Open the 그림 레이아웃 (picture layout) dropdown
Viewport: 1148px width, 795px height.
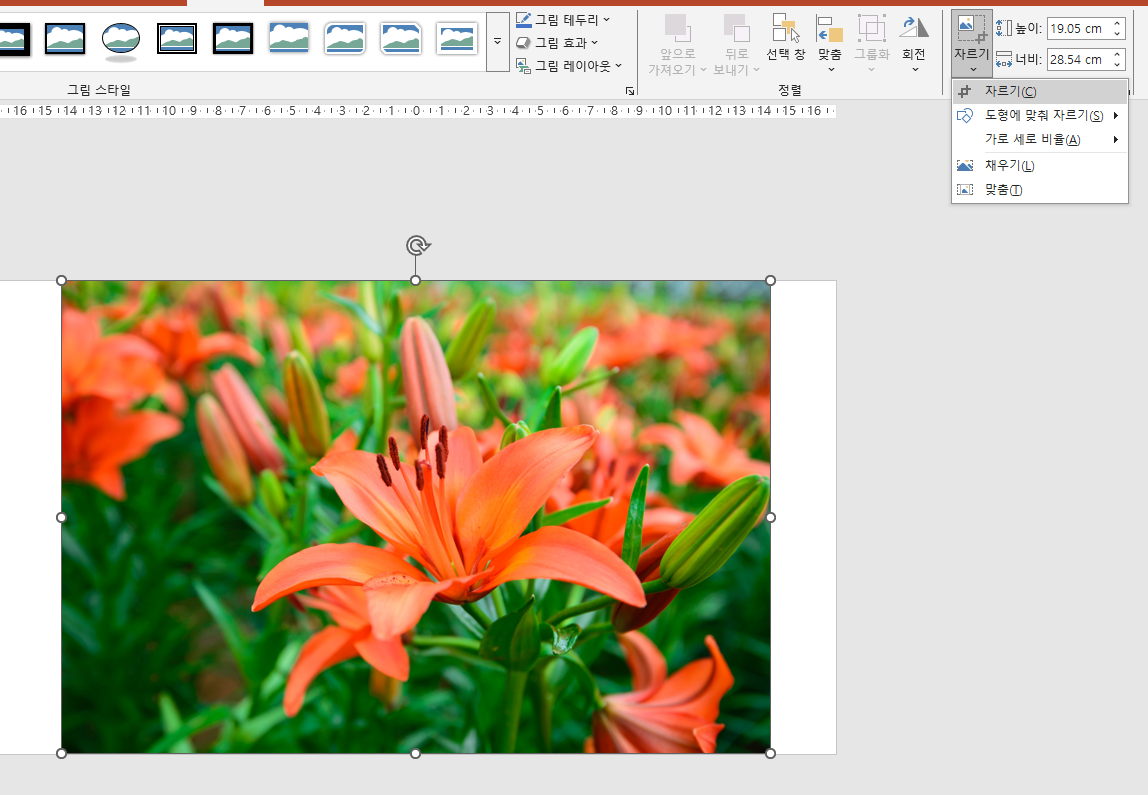(569, 66)
